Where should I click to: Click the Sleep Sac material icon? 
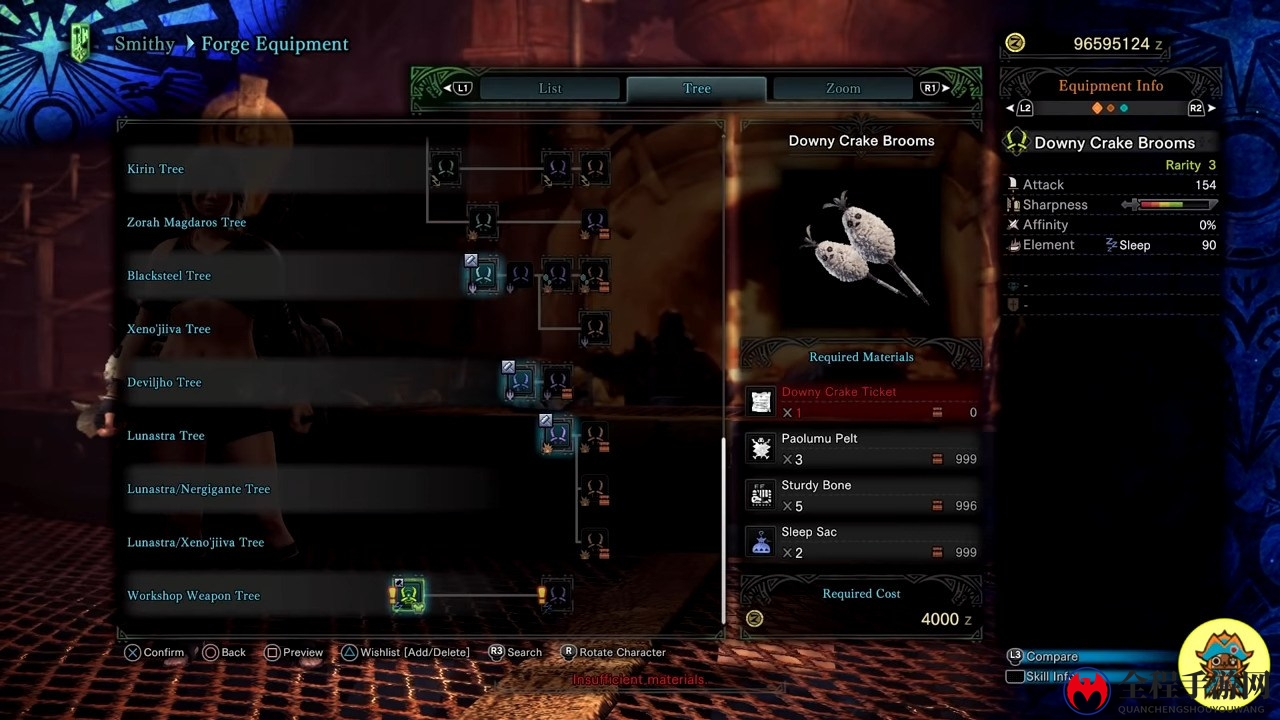click(x=761, y=542)
